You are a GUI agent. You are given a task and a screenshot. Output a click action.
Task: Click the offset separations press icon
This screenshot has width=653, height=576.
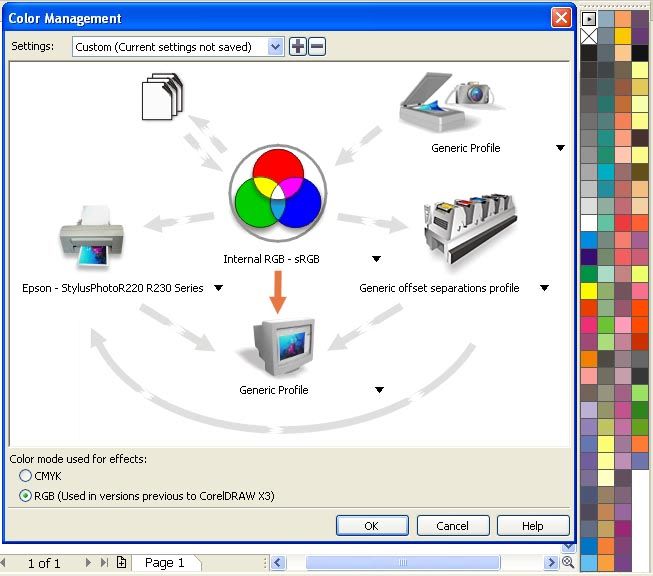[x=470, y=228]
